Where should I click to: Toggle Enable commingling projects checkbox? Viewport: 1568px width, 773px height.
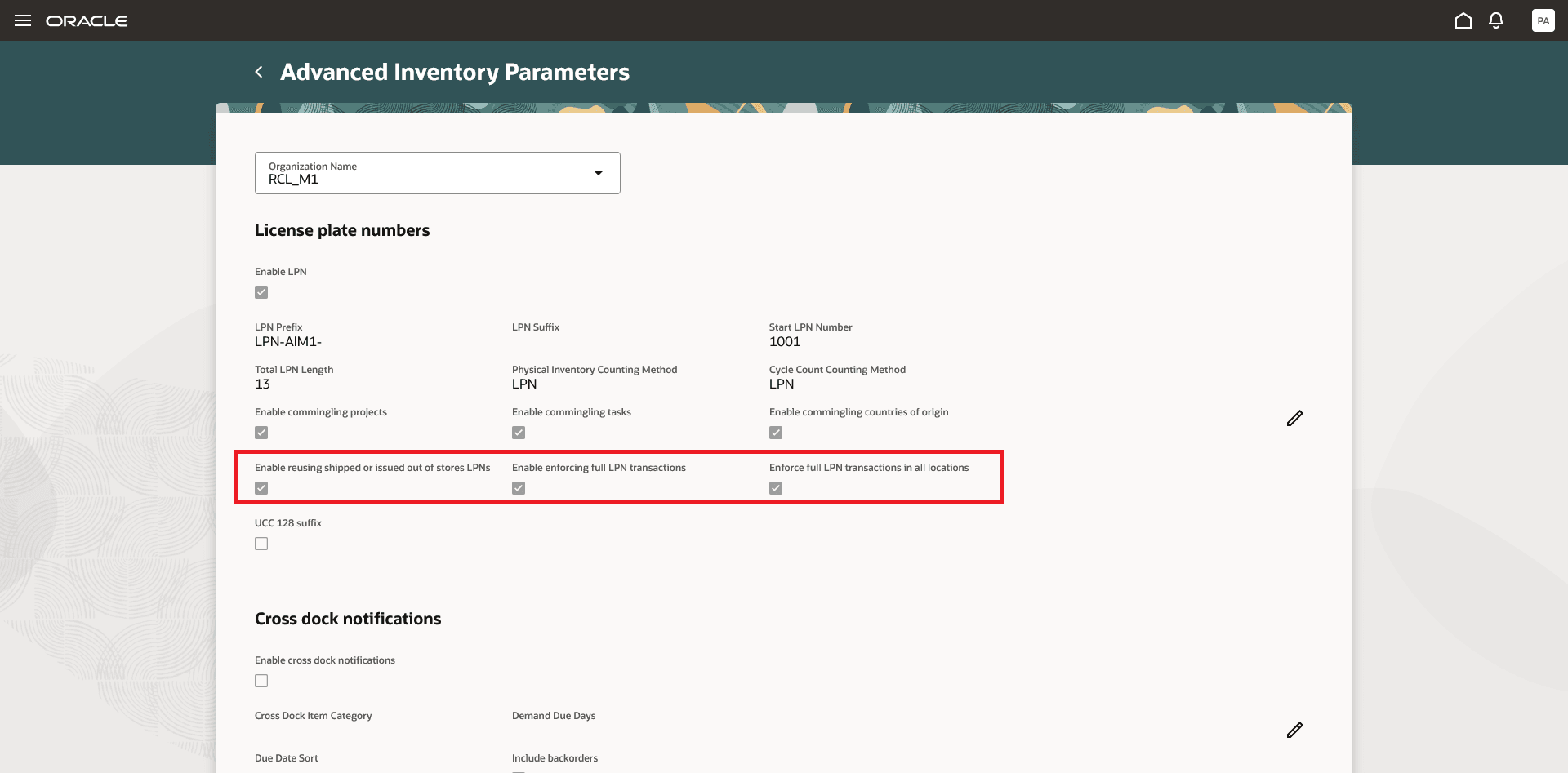click(x=261, y=433)
